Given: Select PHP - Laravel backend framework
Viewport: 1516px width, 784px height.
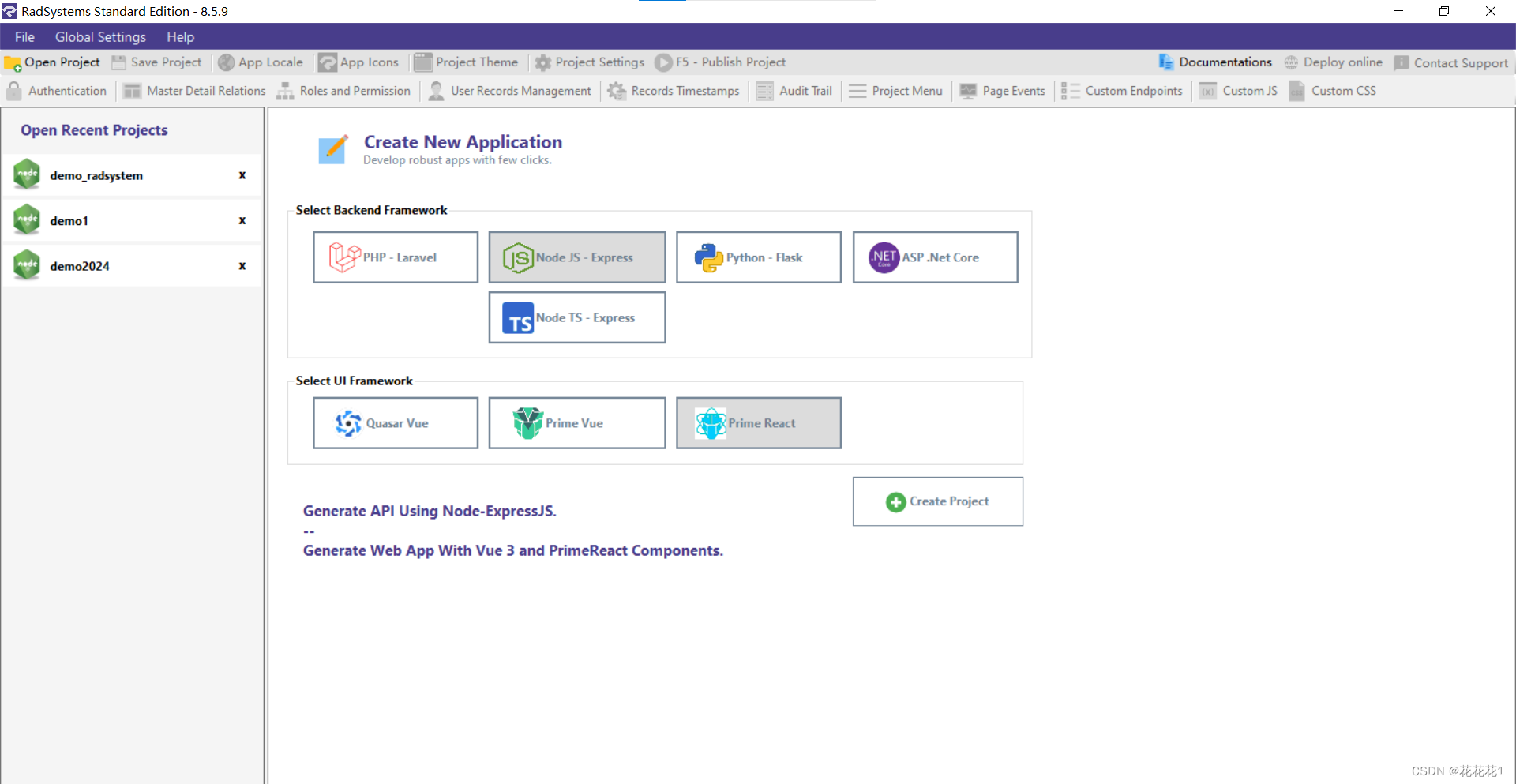Looking at the screenshot, I should coord(396,257).
